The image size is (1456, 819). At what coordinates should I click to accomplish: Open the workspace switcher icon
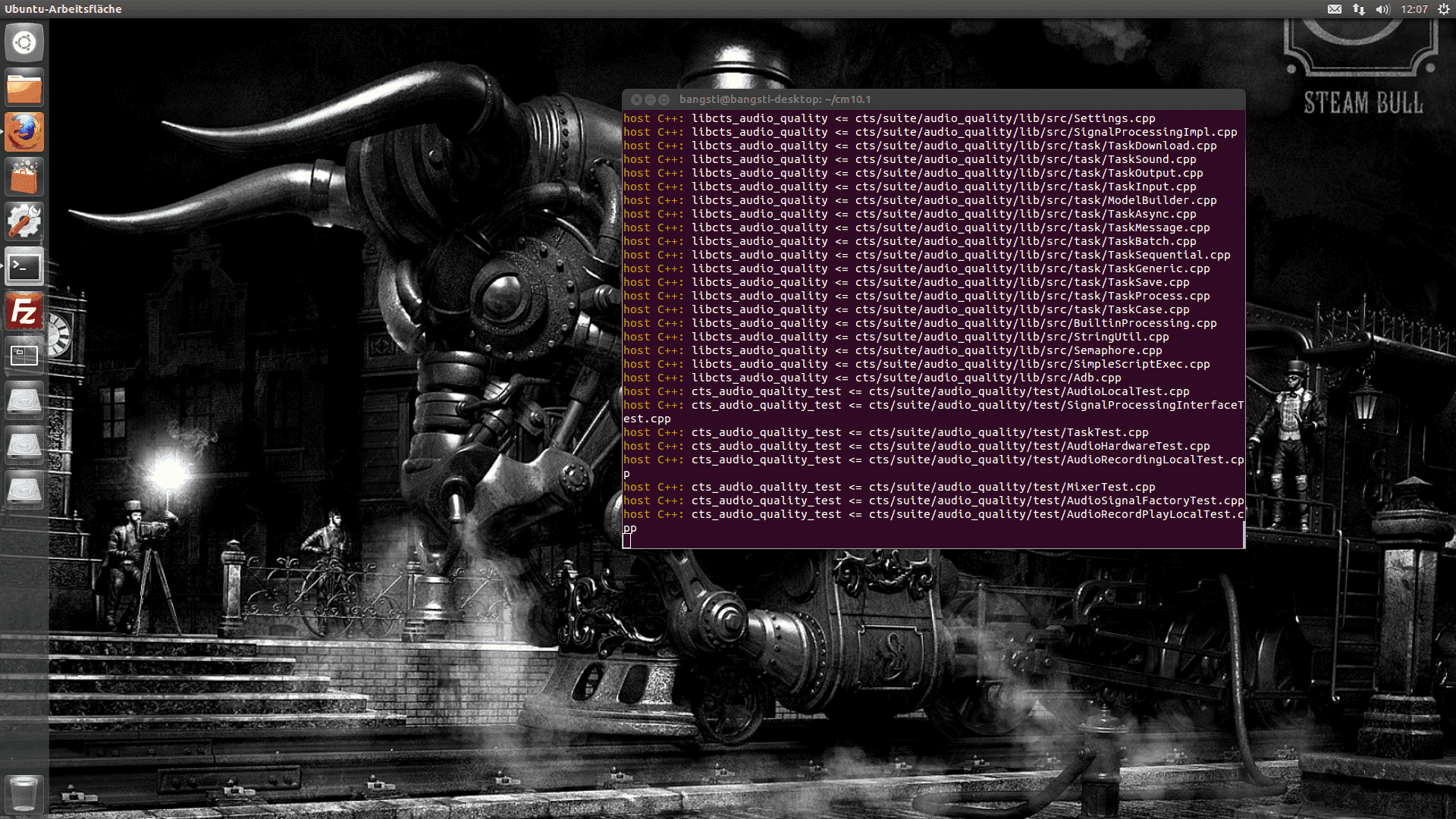tap(24, 356)
